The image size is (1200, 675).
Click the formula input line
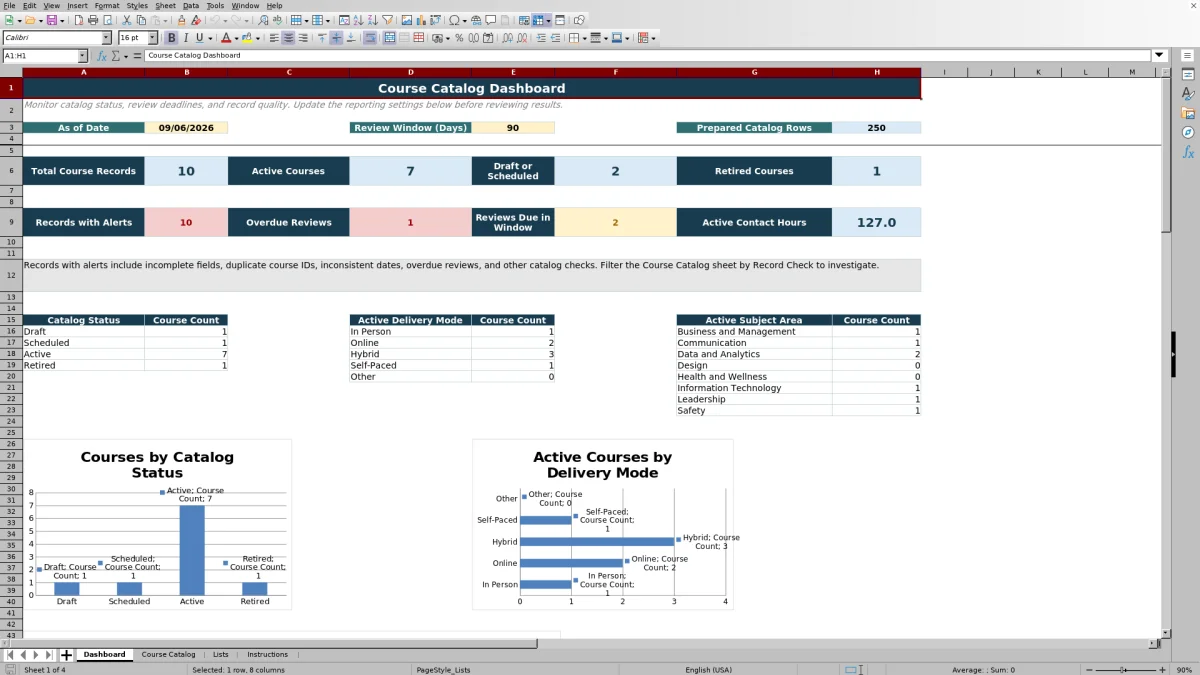648,56
